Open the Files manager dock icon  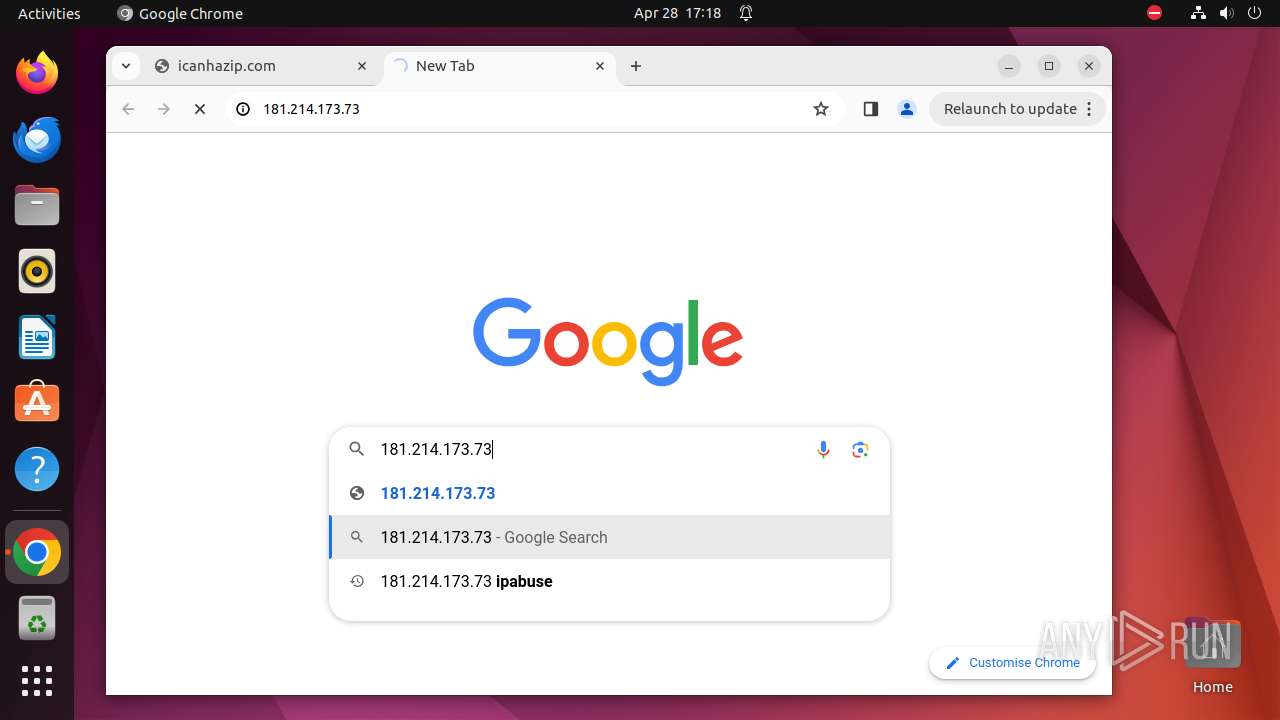(37, 205)
